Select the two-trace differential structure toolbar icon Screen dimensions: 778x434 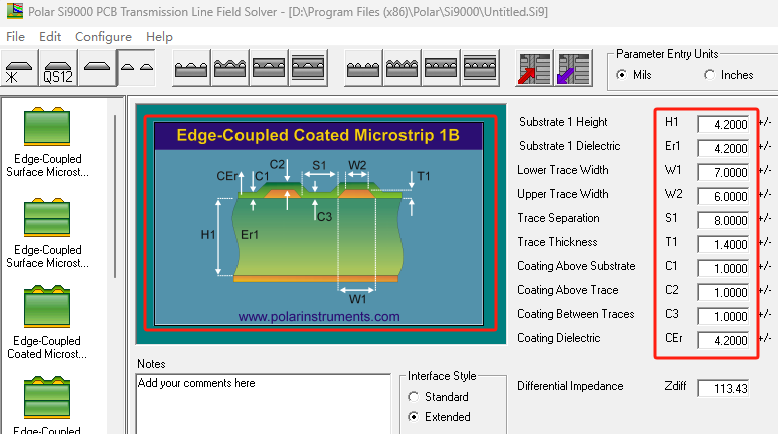coord(137,68)
